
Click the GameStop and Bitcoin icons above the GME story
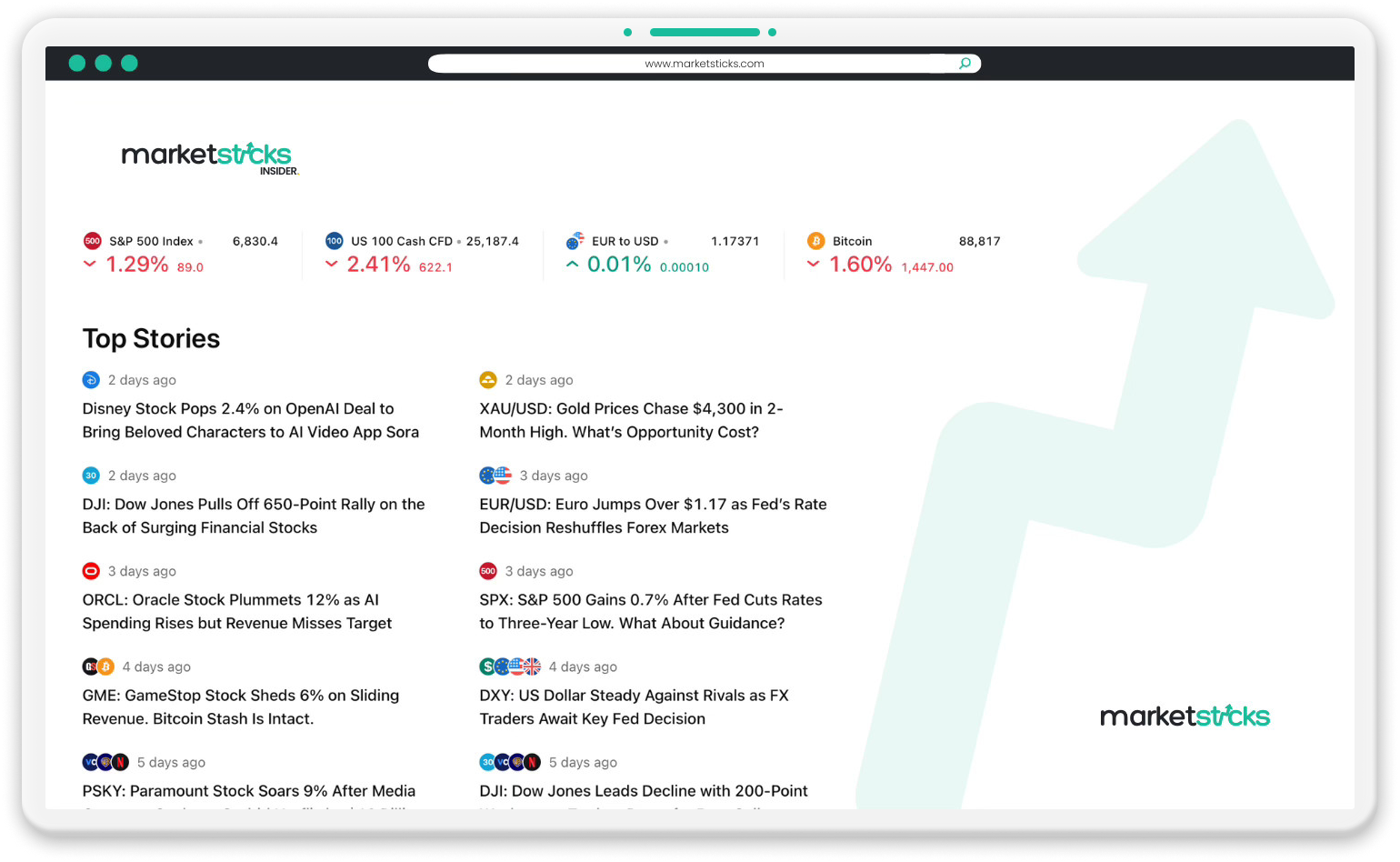[x=98, y=667]
